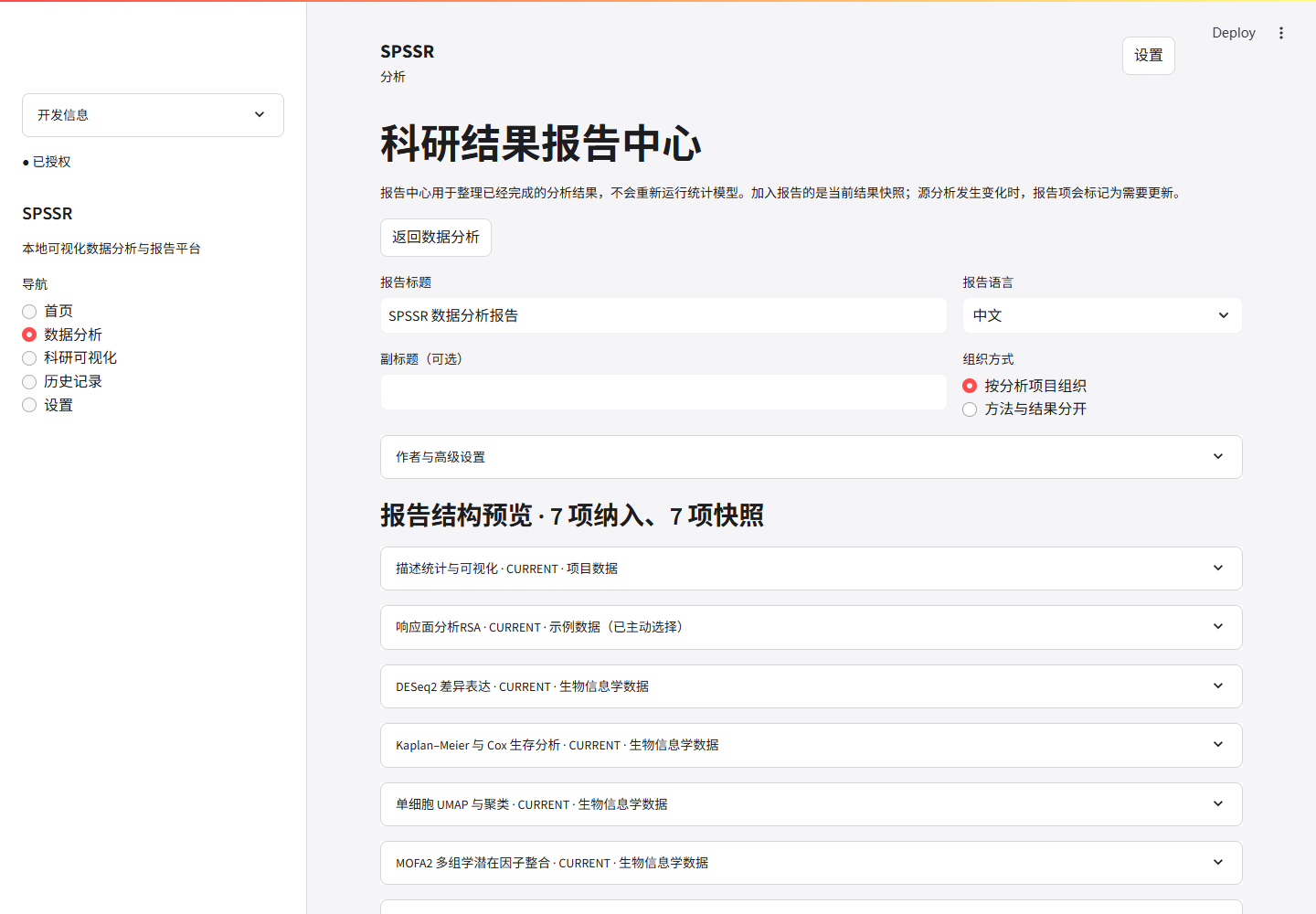The height and width of the screenshot is (914, 1316).
Task: Click the 副标题 input field
Action: pos(663,392)
